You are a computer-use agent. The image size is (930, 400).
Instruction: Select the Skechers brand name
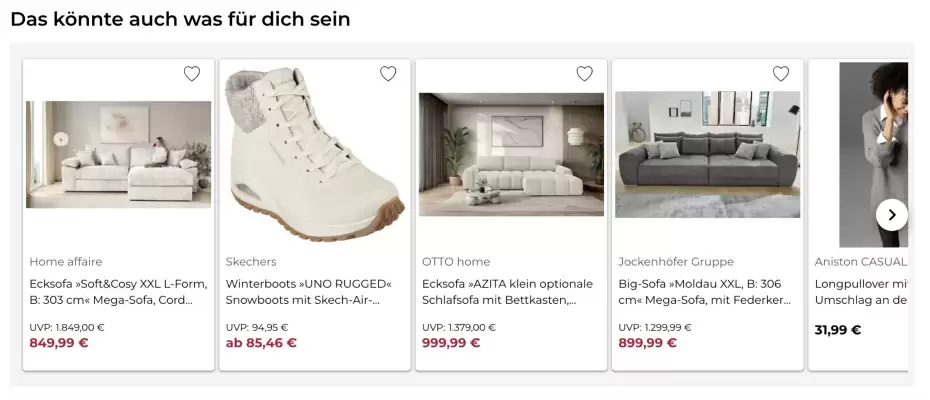(251, 262)
